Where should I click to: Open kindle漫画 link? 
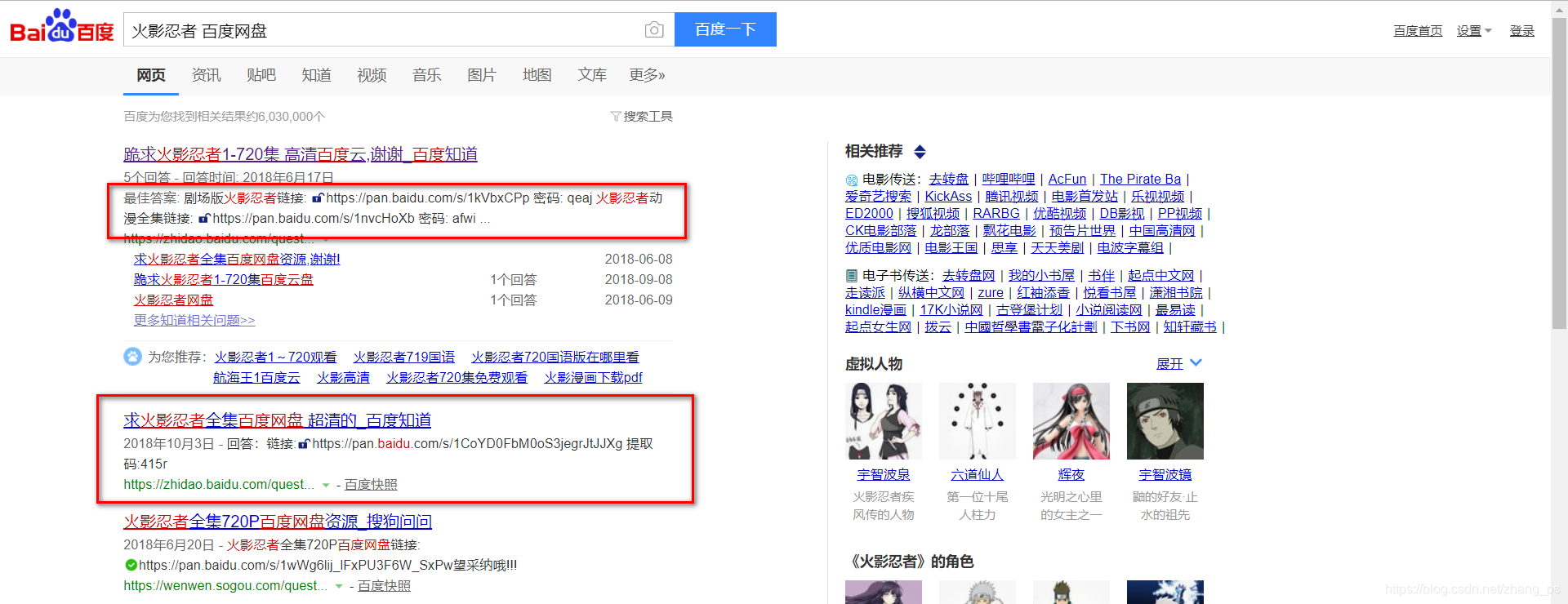[875, 310]
